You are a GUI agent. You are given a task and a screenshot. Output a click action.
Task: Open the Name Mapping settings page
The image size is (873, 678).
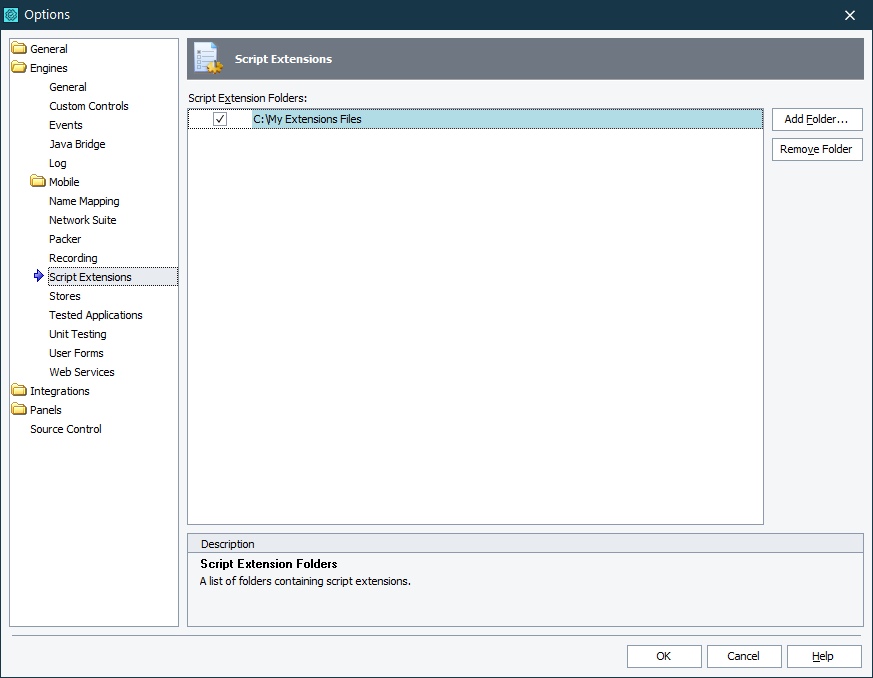coord(84,200)
